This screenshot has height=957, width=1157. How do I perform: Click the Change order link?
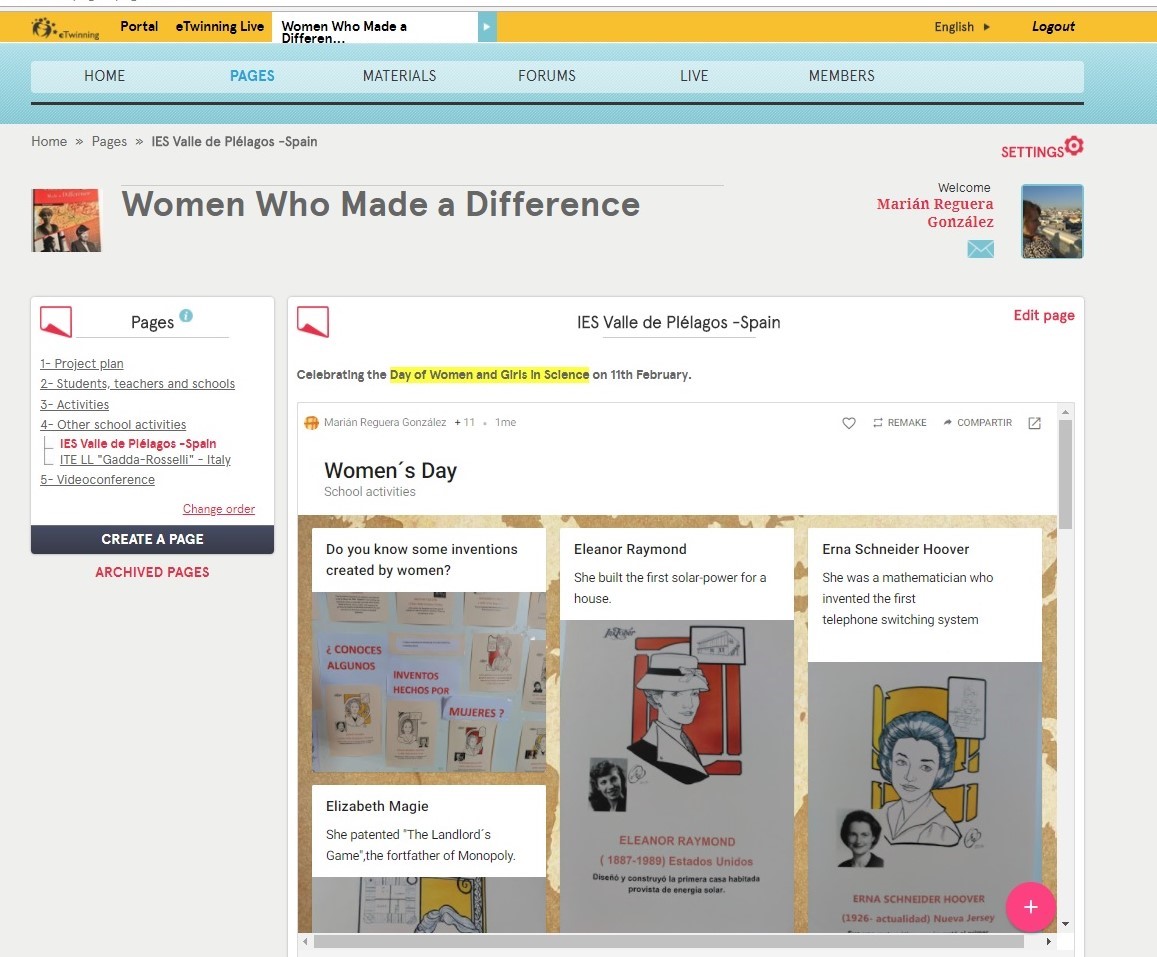click(x=218, y=509)
